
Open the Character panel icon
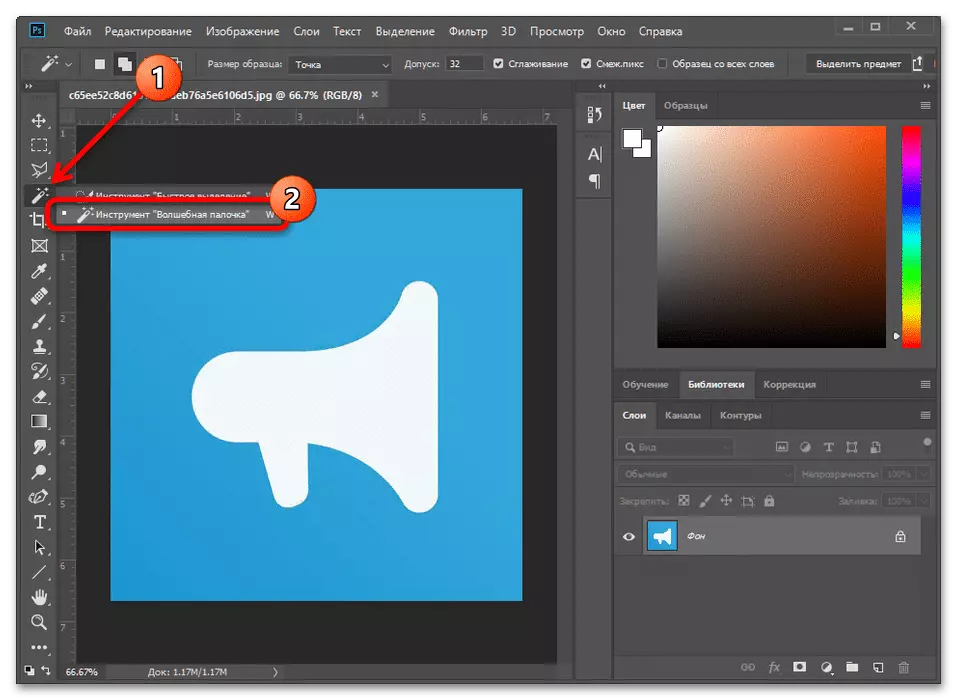coord(594,154)
